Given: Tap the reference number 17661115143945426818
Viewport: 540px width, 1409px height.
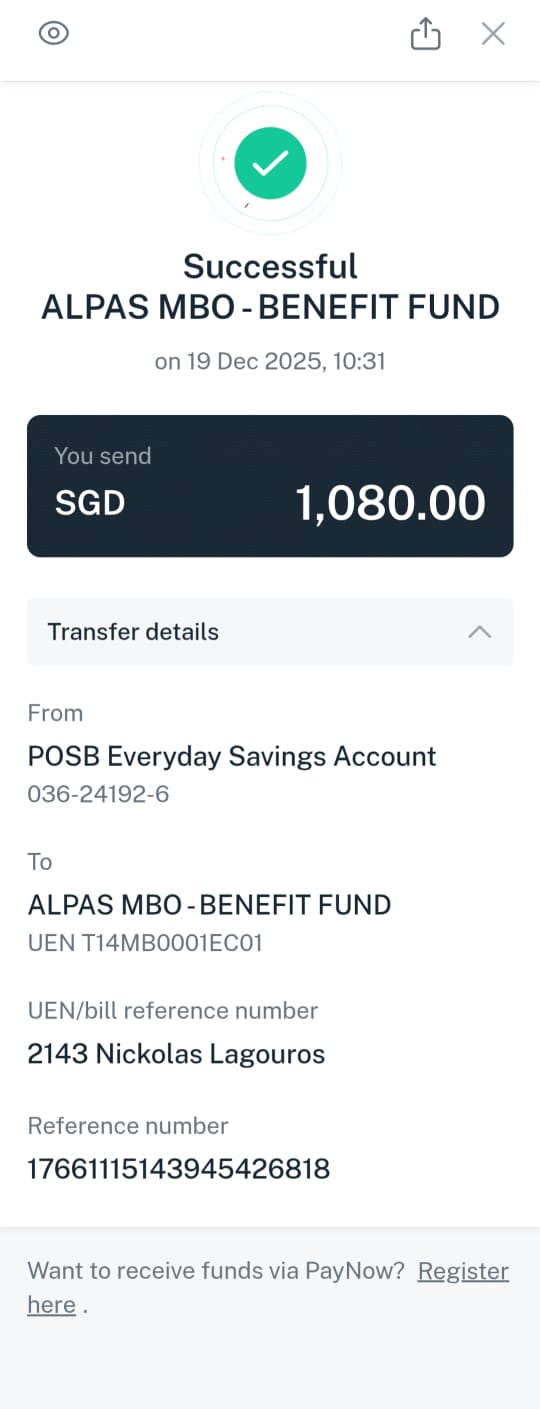Looking at the screenshot, I should click(179, 1168).
